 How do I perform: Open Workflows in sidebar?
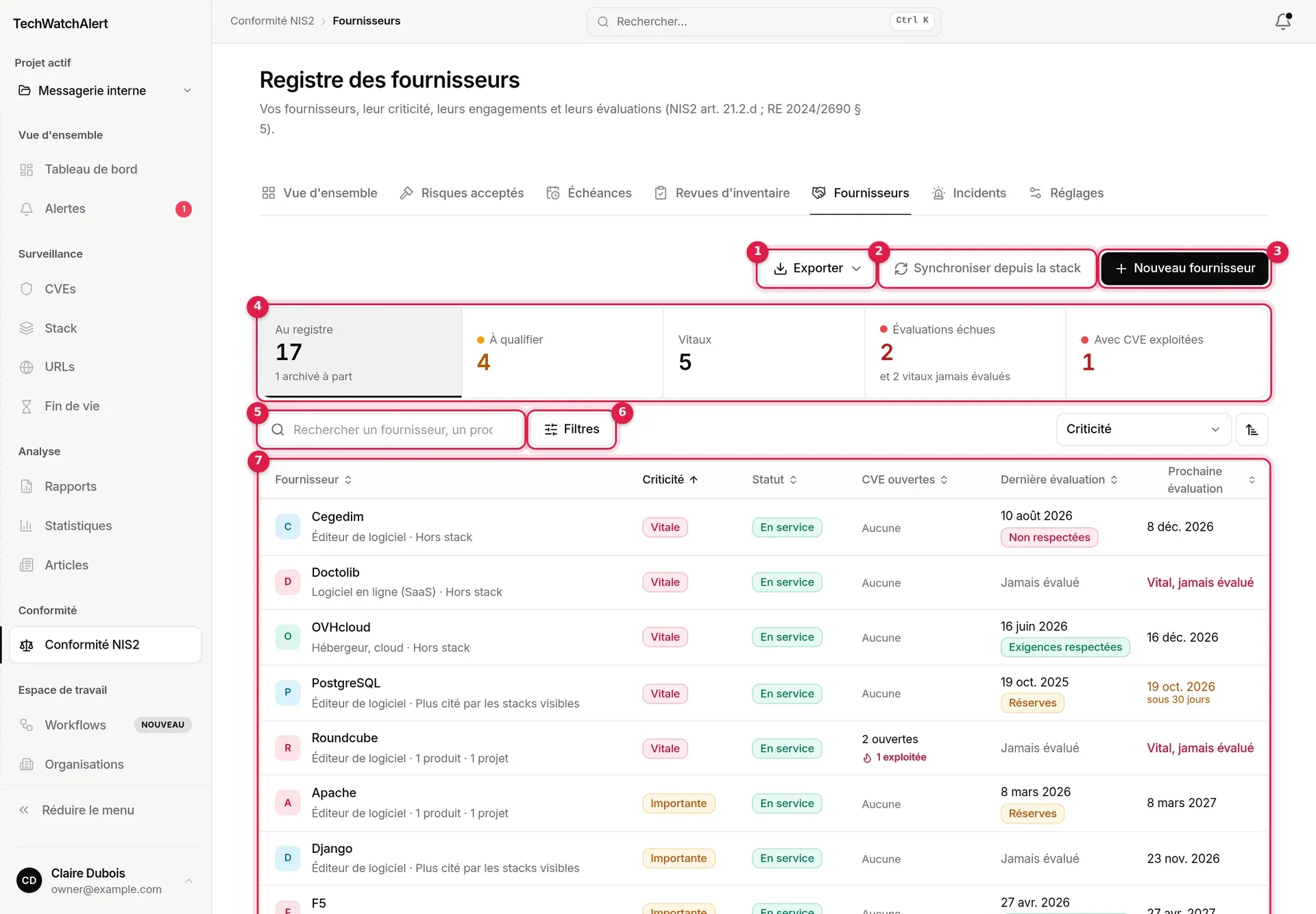click(104, 725)
